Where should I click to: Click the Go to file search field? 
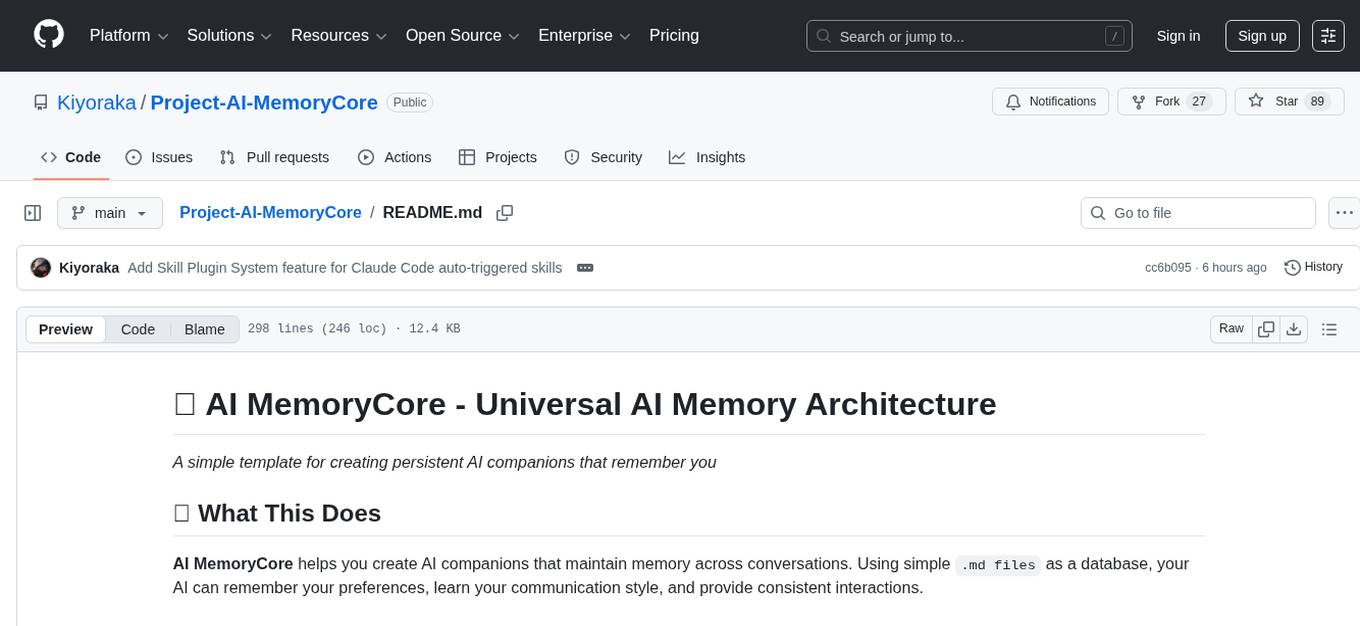click(x=1197, y=212)
